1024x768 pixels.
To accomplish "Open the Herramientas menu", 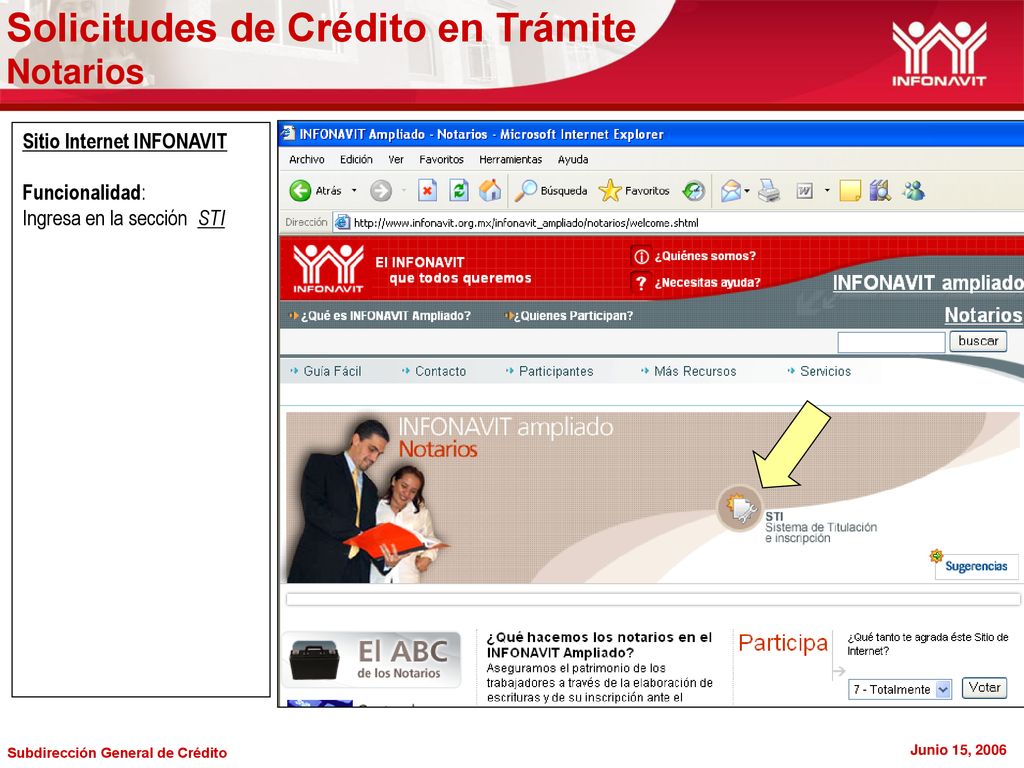I will click(x=511, y=159).
